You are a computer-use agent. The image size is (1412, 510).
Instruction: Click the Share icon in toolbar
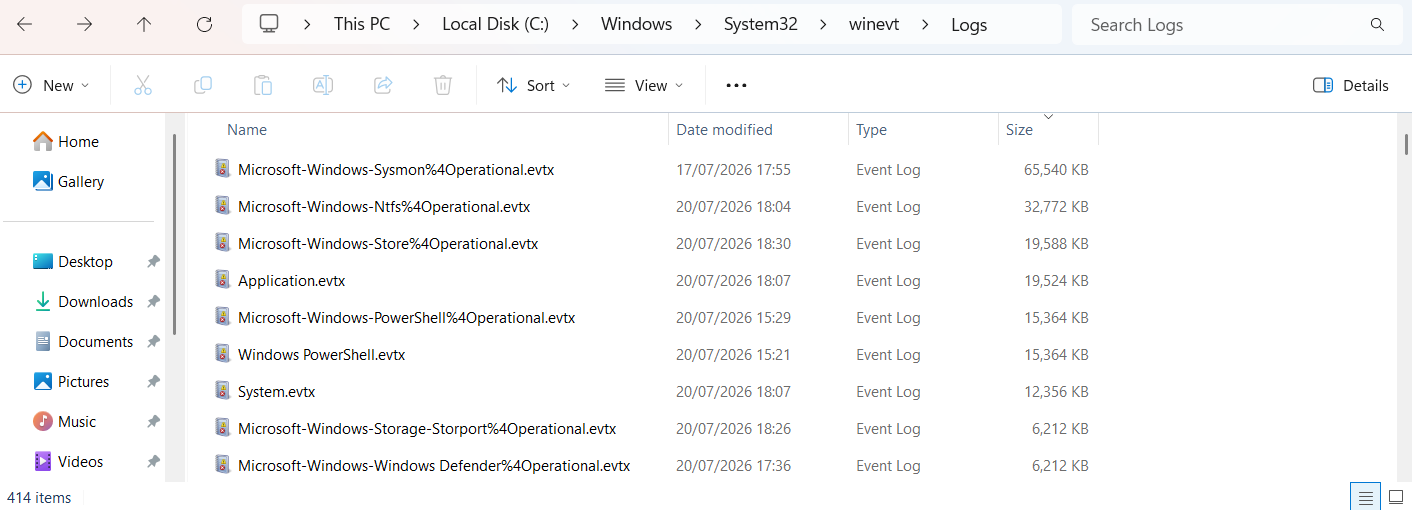pyautogui.click(x=383, y=85)
